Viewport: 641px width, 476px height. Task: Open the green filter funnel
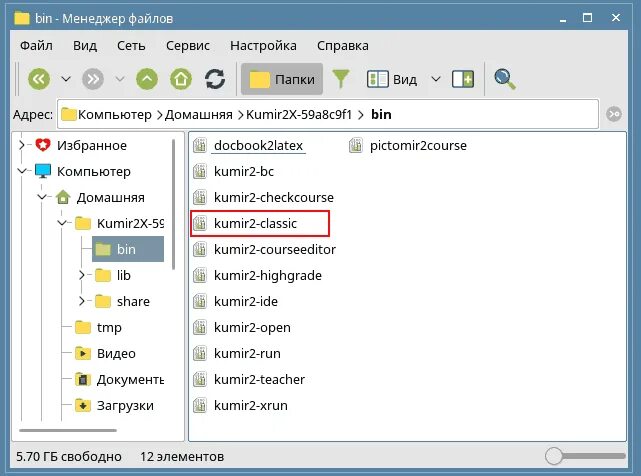[x=341, y=79]
